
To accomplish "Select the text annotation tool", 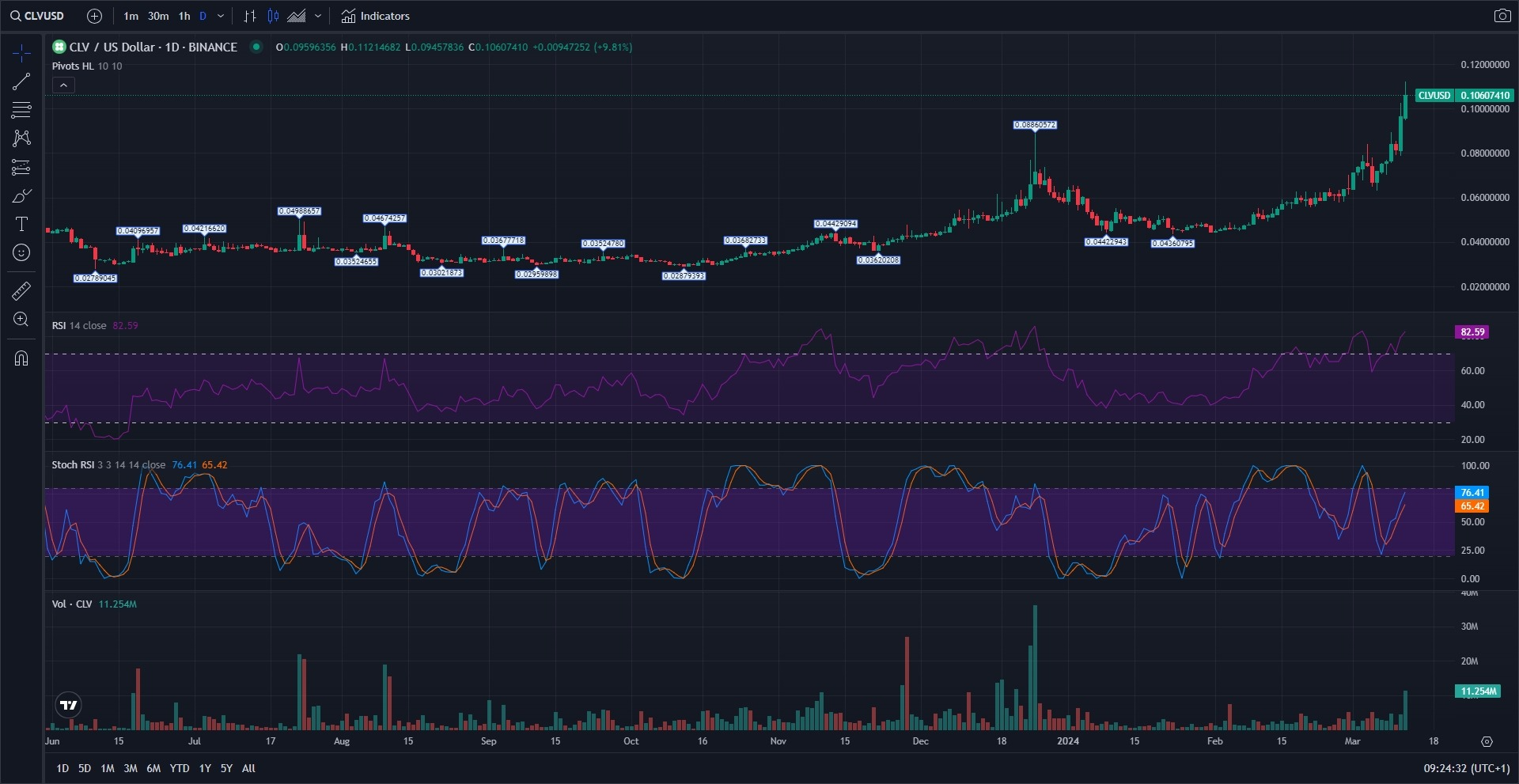I will coord(21,224).
